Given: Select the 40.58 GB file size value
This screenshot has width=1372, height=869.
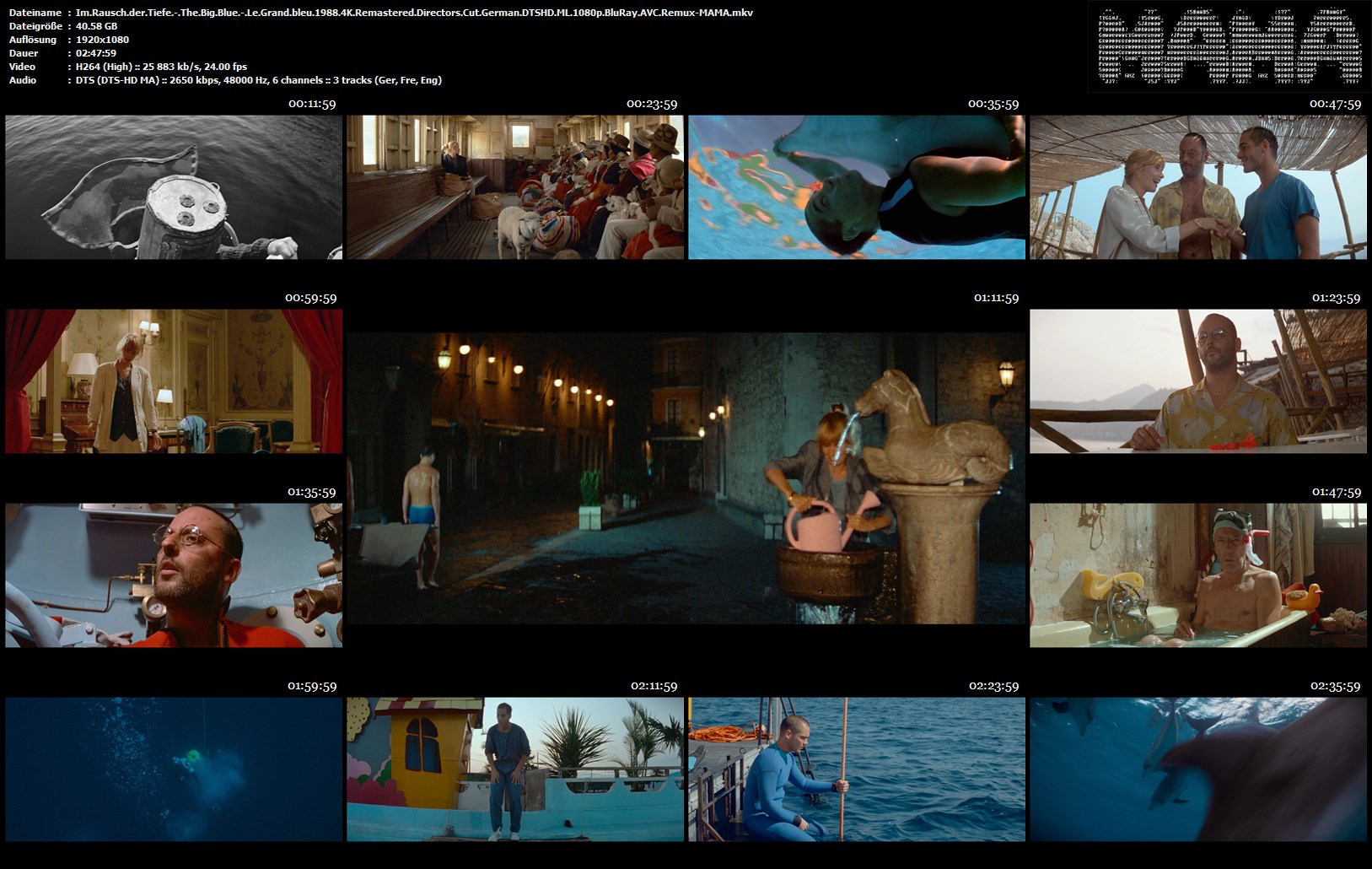Looking at the screenshot, I should pos(96,26).
